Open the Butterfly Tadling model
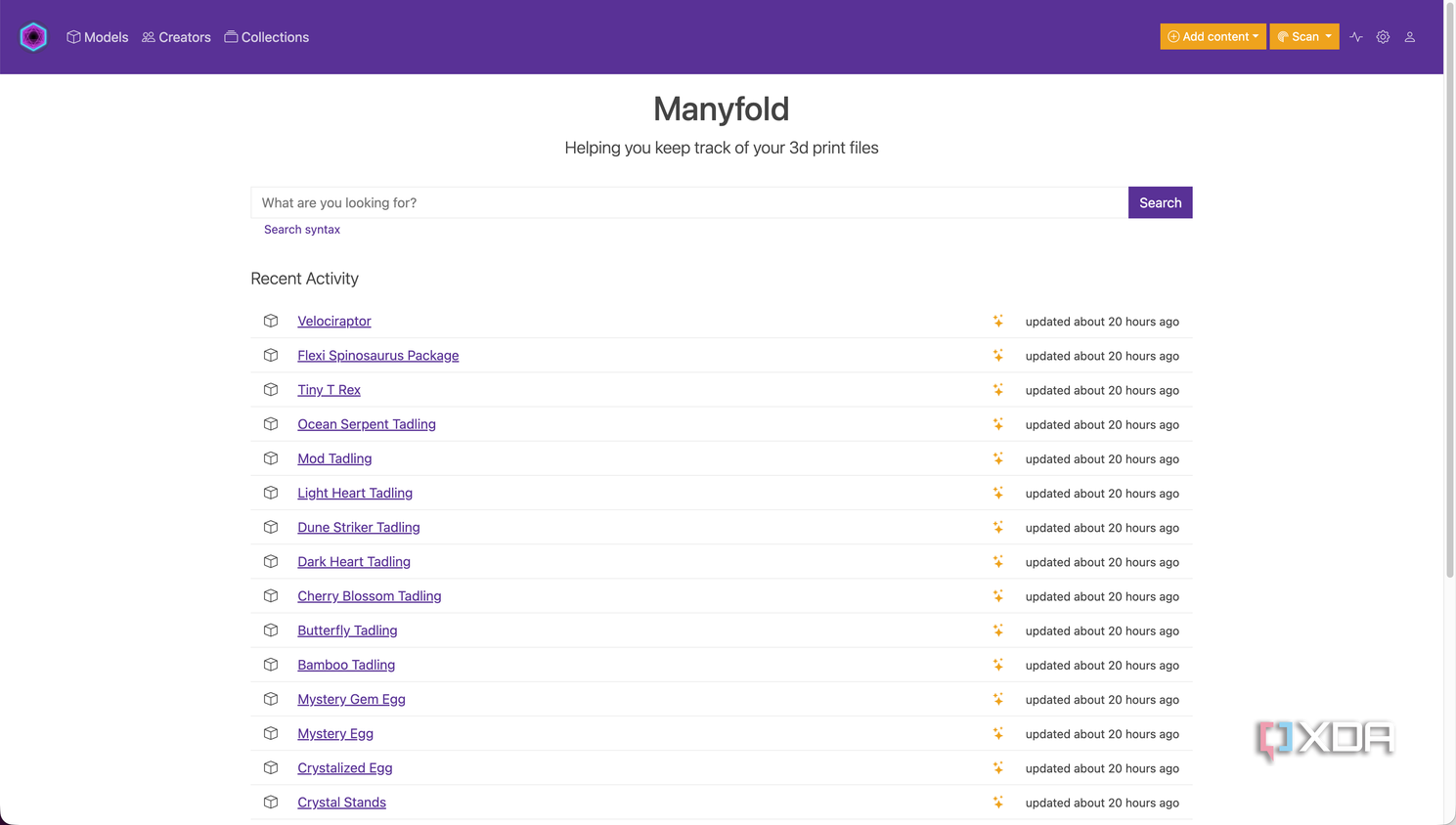The image size is (1456, 825). point(347,630)
